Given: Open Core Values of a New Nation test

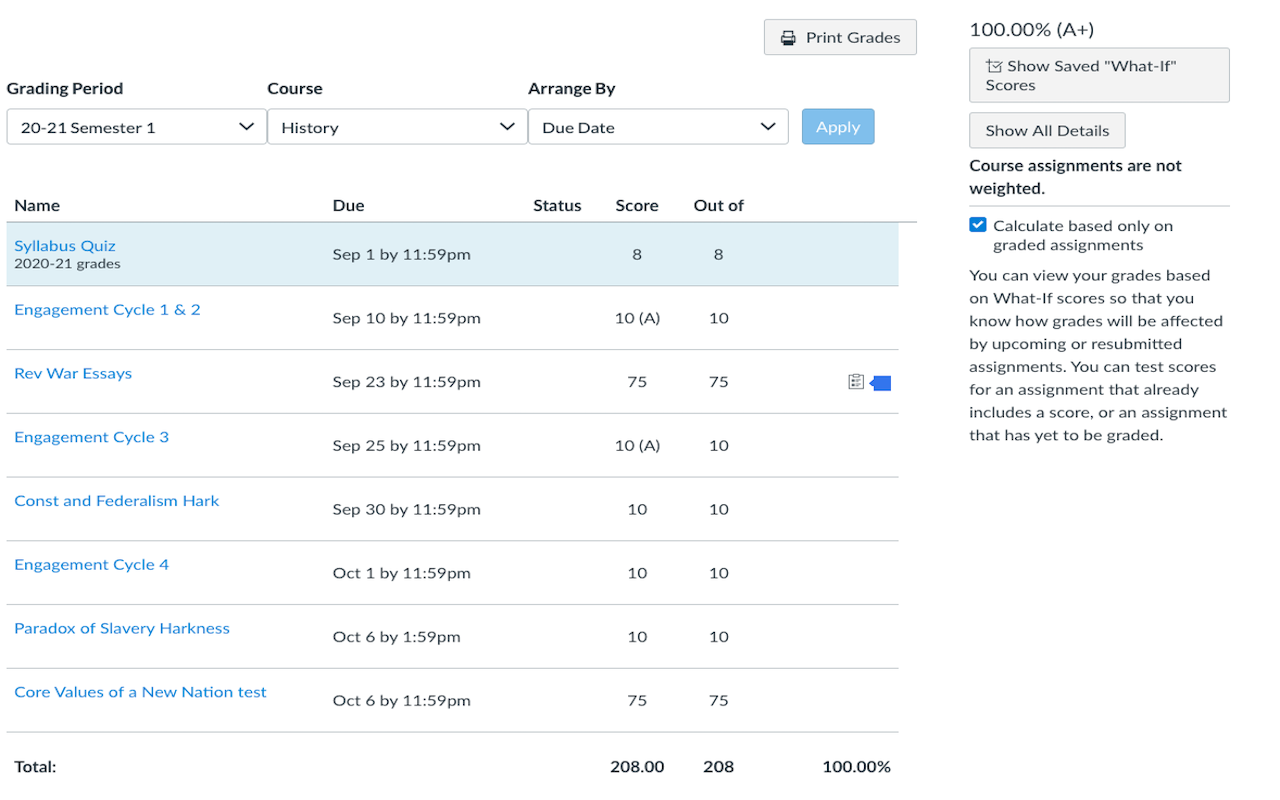Looking at the screenshot, I should [x=140, y=692].
